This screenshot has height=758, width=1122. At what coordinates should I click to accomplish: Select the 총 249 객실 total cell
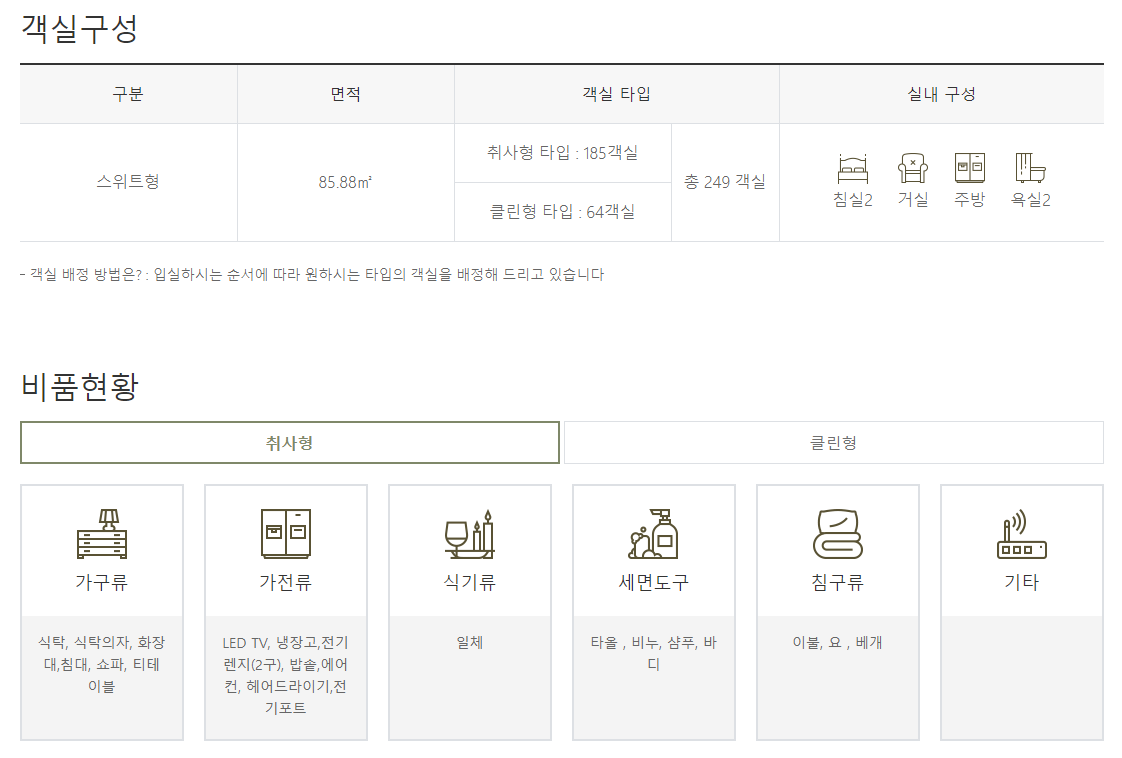coord(725,181)
